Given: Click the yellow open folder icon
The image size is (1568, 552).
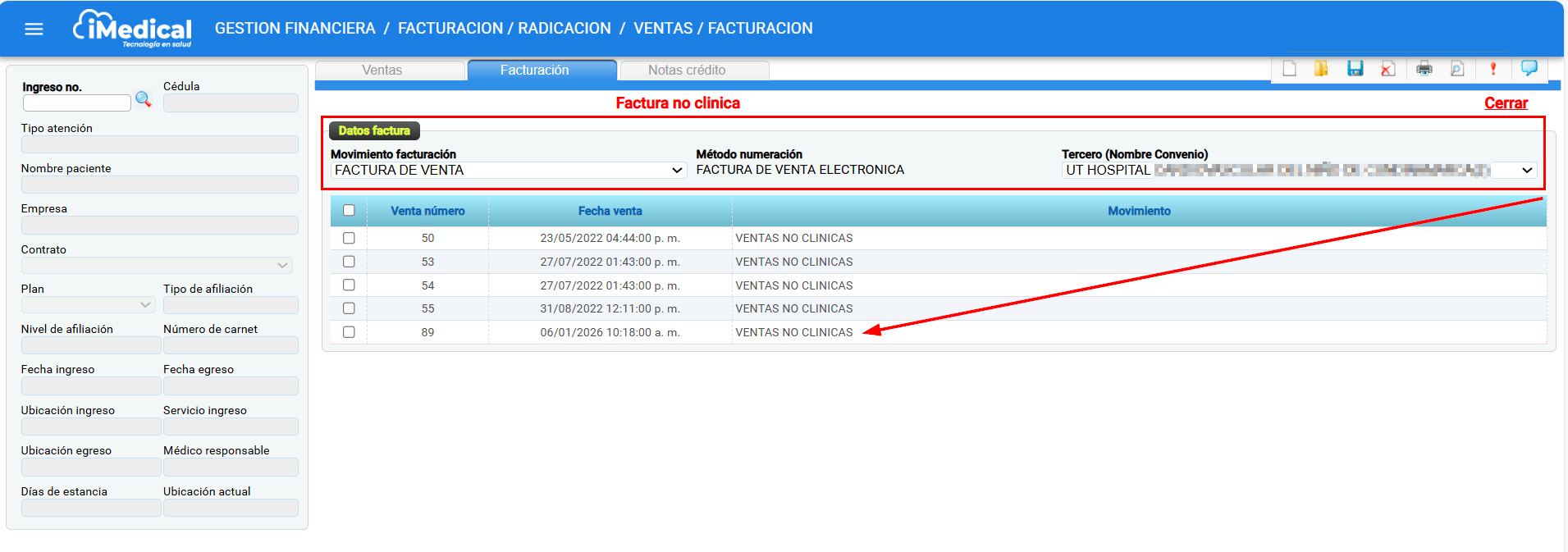Looking at the screenshot, I should [x=1321, y=69].
